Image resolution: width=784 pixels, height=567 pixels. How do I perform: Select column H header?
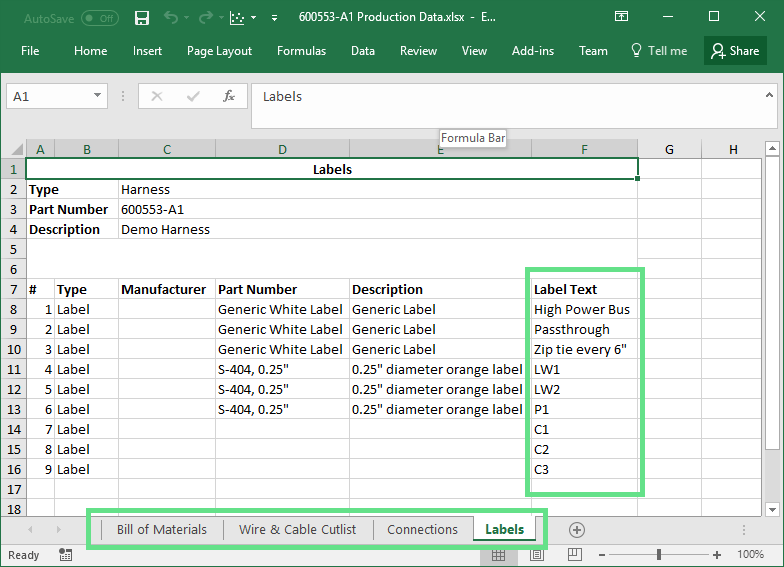pos(733,150)
